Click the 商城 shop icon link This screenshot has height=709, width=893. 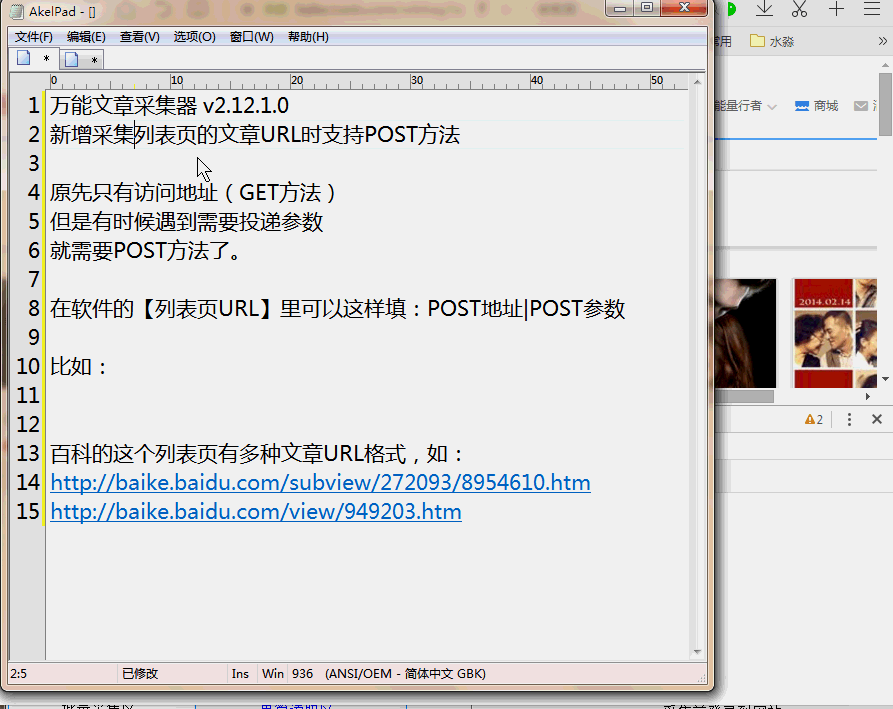(x=816, y=106)
